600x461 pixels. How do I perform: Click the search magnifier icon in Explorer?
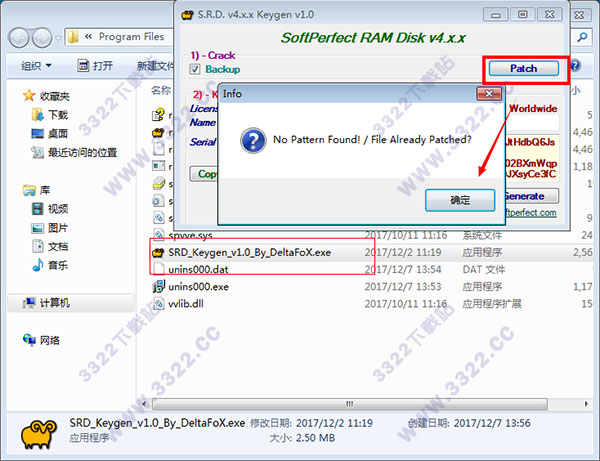click(582, 37)
